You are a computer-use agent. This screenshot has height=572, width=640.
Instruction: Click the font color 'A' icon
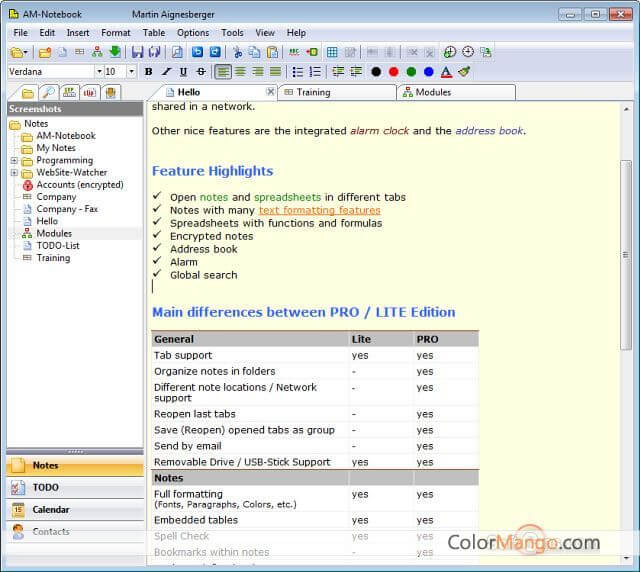(447, 72)
